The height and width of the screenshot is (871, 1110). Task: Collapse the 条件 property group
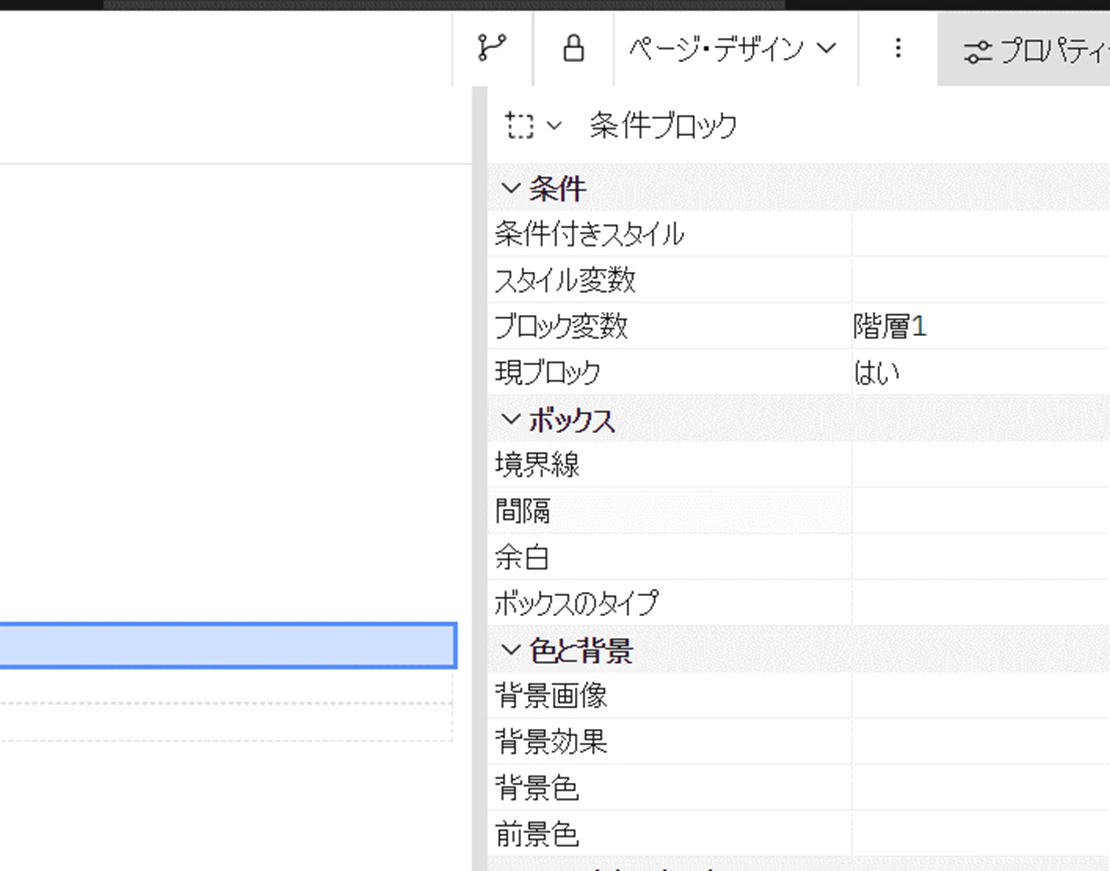510,188
